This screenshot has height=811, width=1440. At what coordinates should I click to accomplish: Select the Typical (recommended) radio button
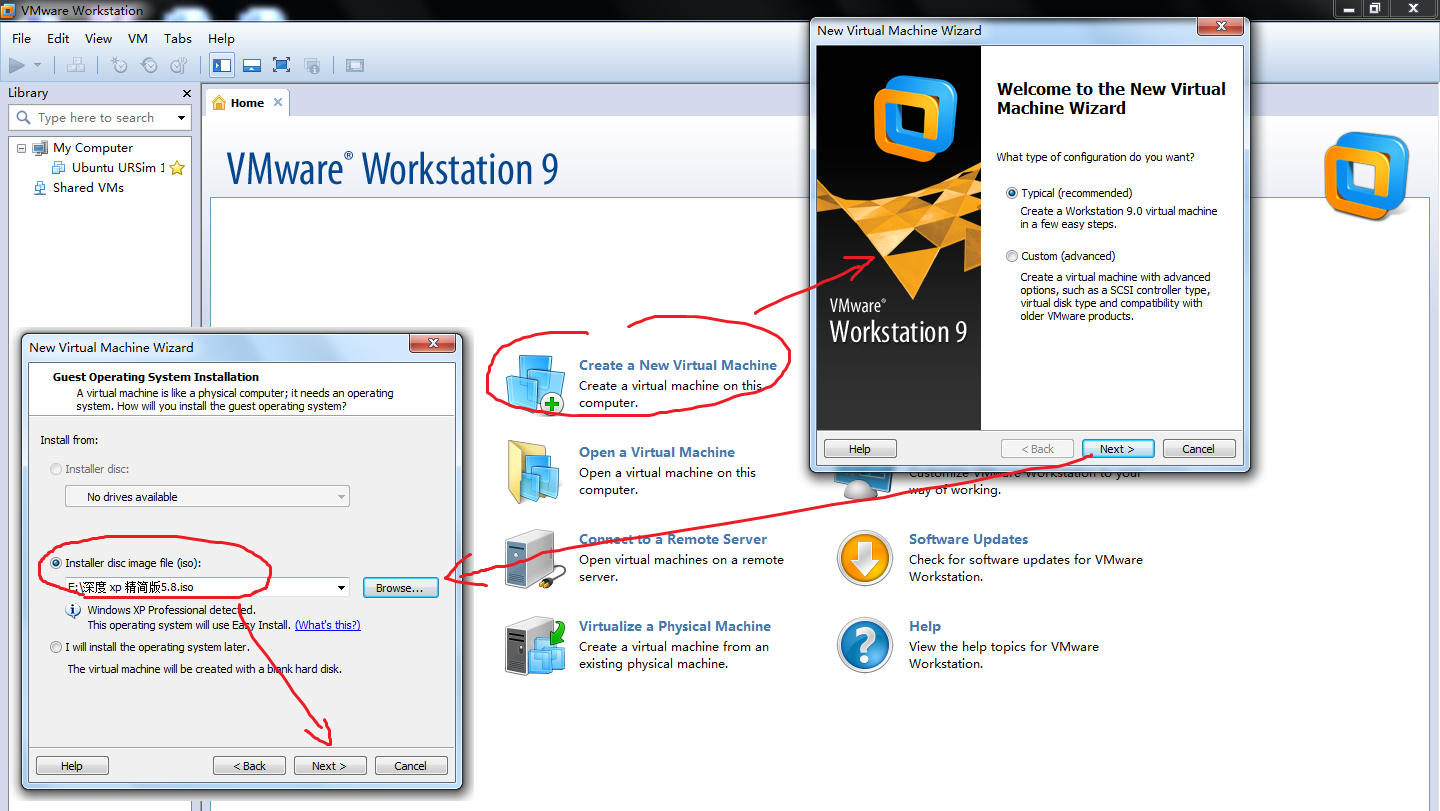click(1012, 193)
